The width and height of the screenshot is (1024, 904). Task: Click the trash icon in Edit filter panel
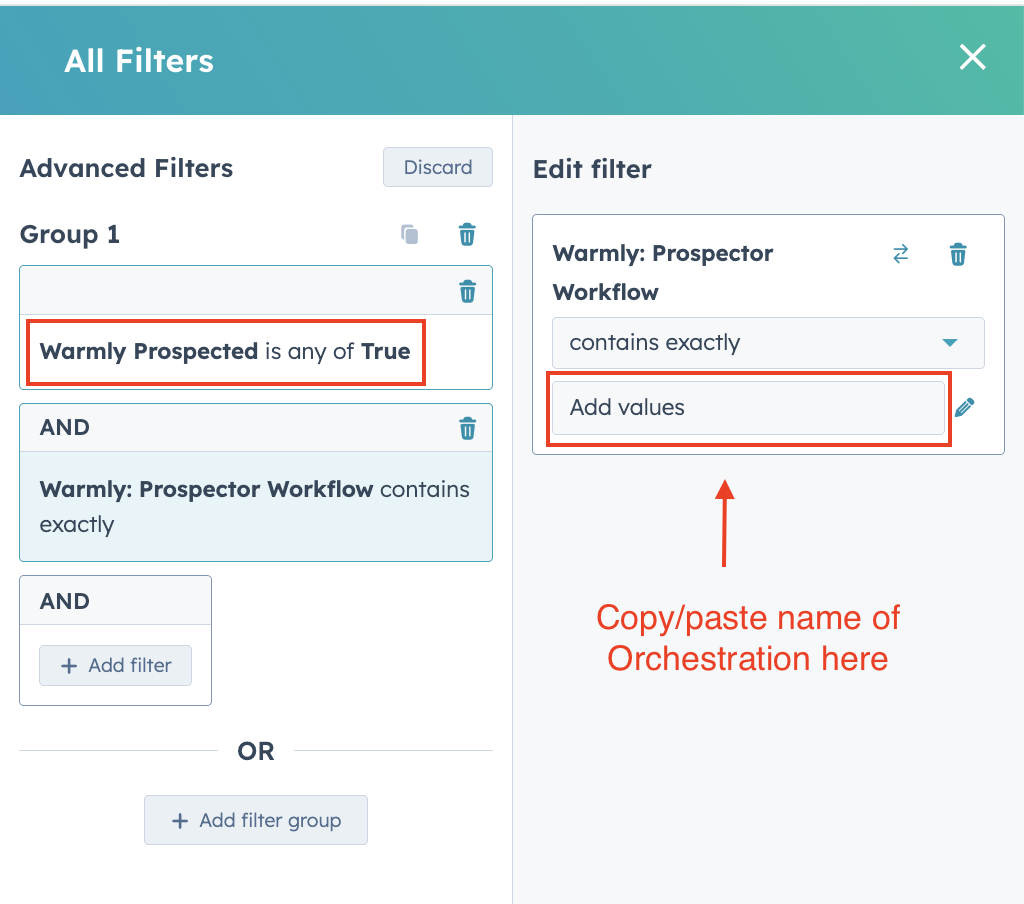coord(958,254)
